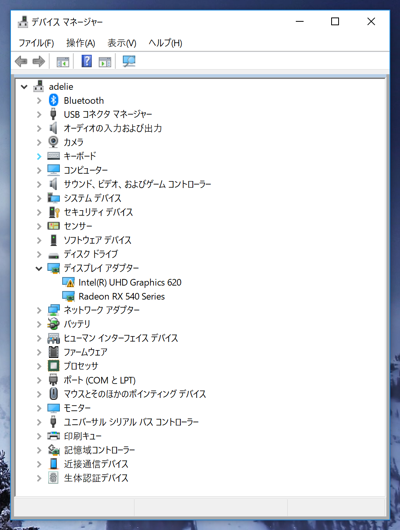
Task: Click the ファームウェア chip icon
Action: click(53, 352)
